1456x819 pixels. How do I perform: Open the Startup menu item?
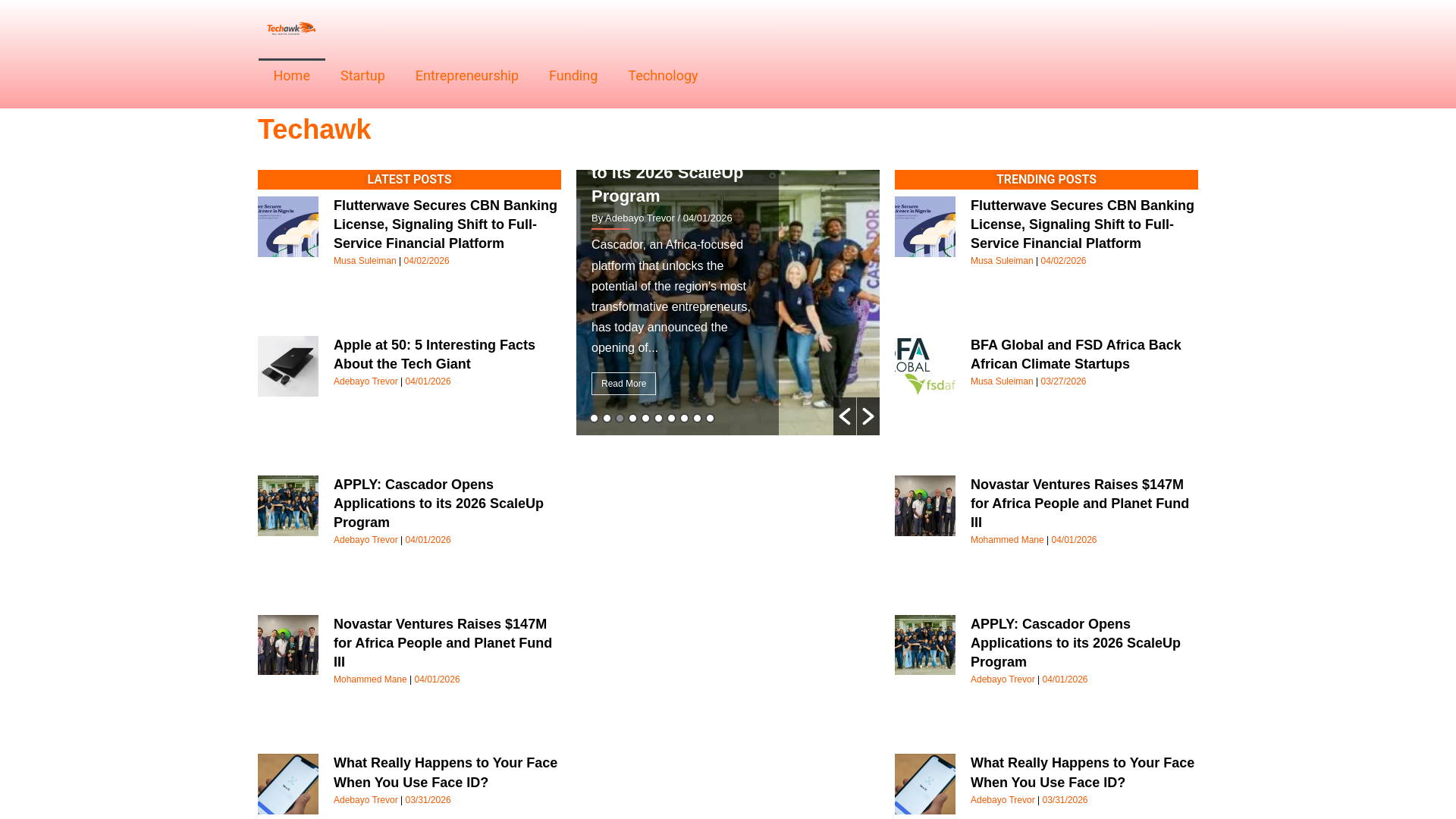[x=362, y=76]
